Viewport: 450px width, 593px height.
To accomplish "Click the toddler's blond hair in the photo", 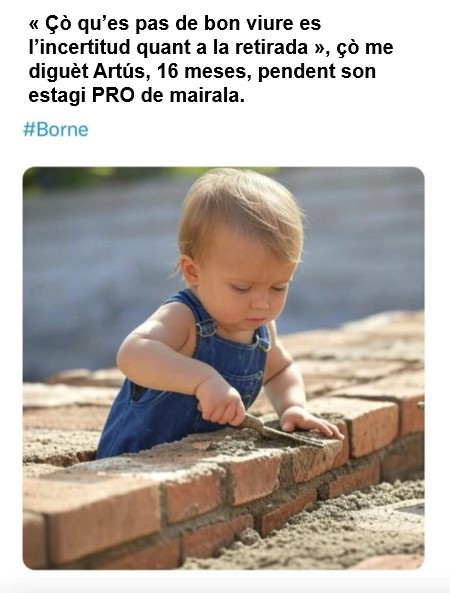I will pos(242,212).
